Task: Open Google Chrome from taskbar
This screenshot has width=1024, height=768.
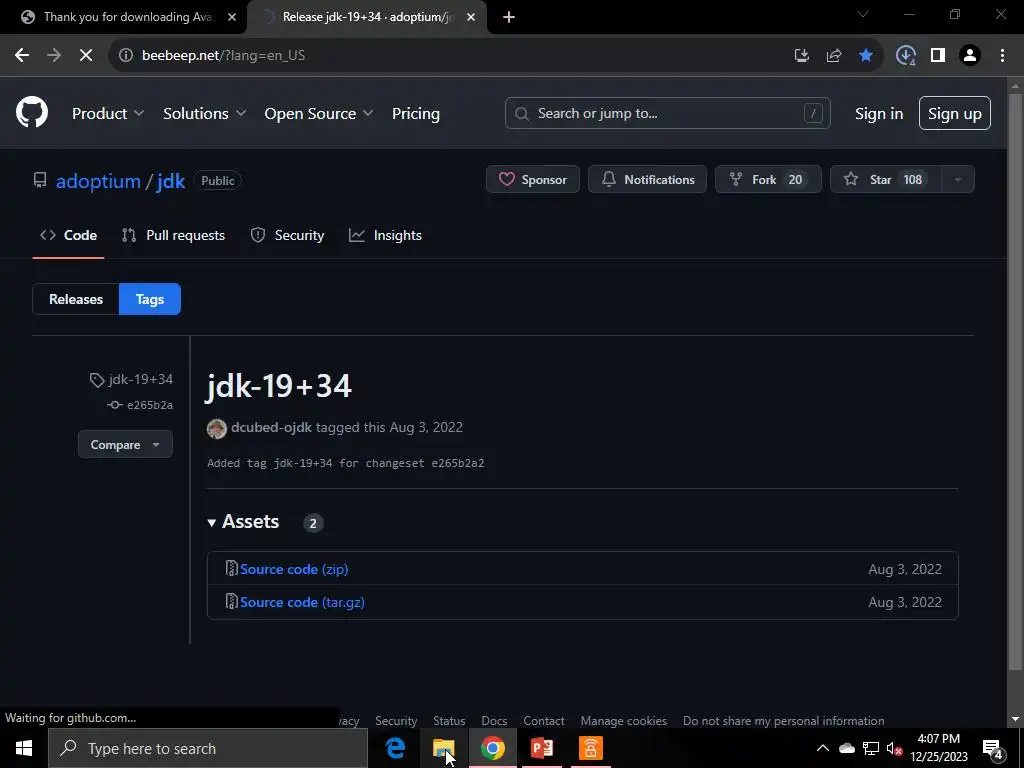Action: [x=493, y=748]
